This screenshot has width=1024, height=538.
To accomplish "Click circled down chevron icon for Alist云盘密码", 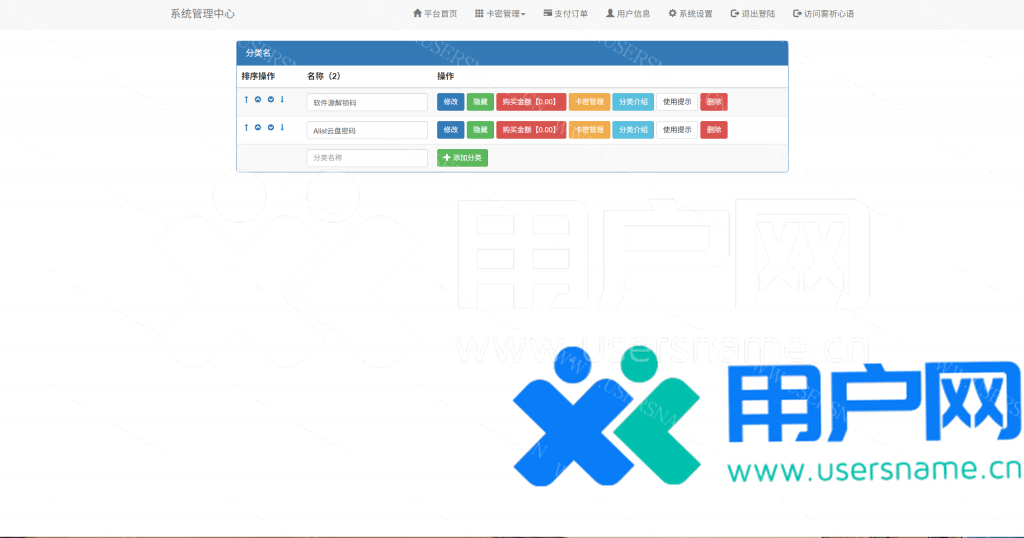I will pos(270,128).
